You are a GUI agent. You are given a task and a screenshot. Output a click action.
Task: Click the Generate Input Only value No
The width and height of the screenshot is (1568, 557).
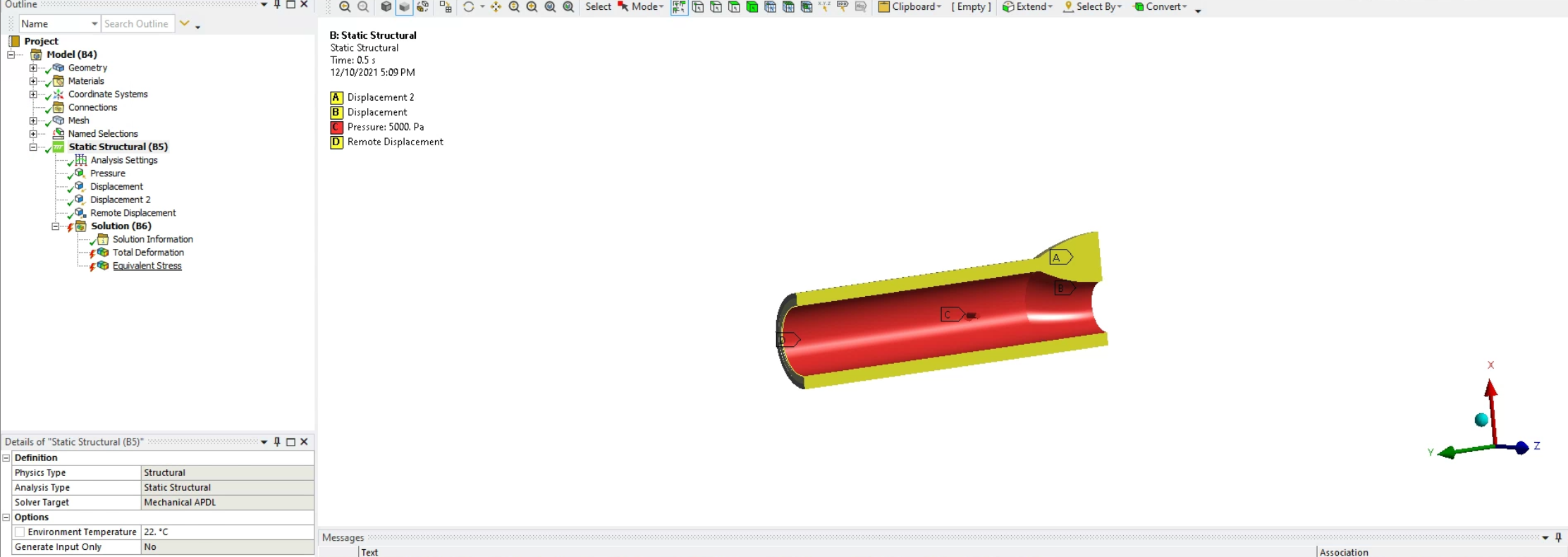pos(227,547)
